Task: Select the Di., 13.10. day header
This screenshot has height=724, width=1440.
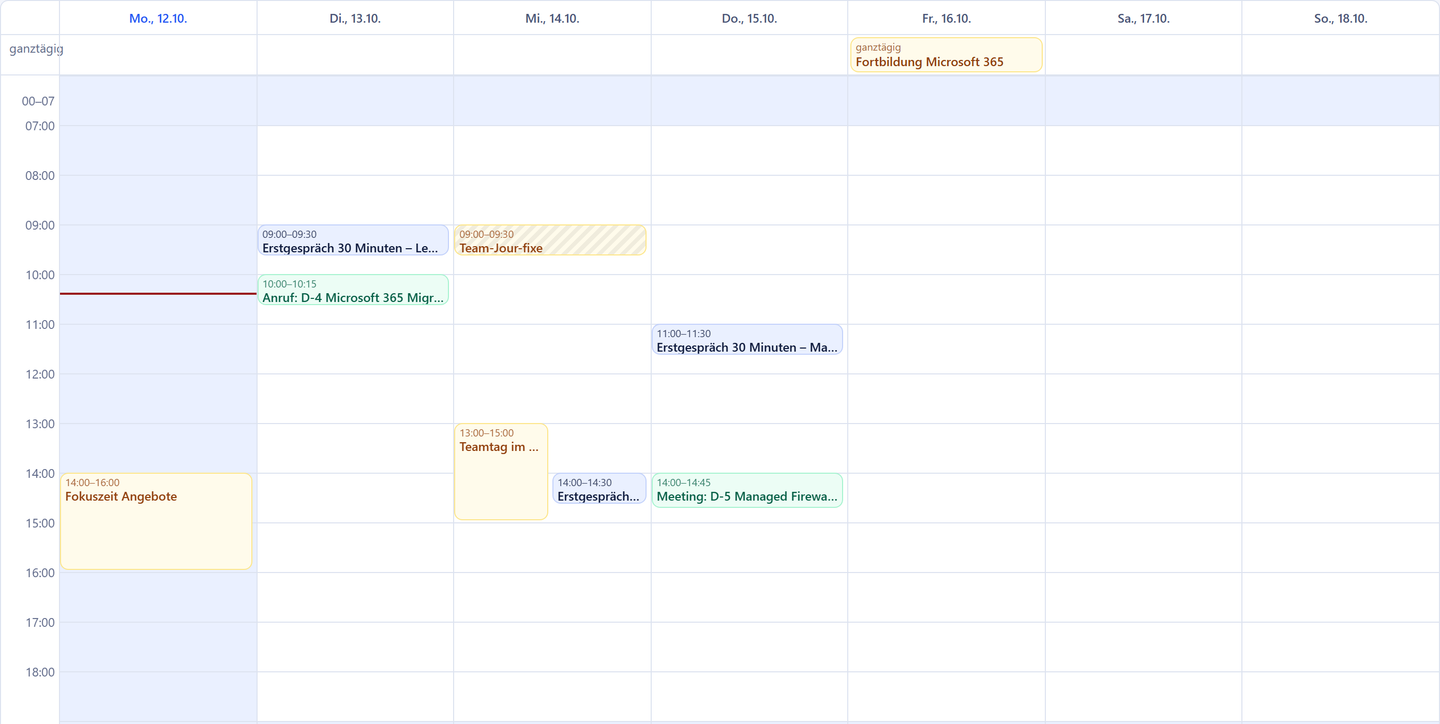Action: click(x=355, y=18)
